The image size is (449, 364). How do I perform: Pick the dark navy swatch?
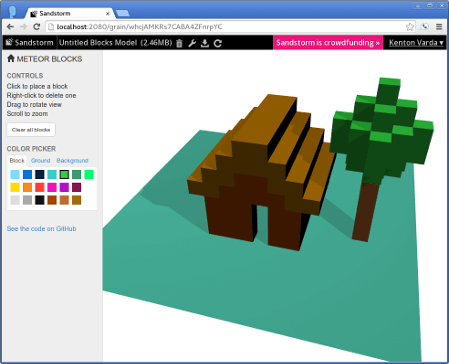(x=40, y=174)
